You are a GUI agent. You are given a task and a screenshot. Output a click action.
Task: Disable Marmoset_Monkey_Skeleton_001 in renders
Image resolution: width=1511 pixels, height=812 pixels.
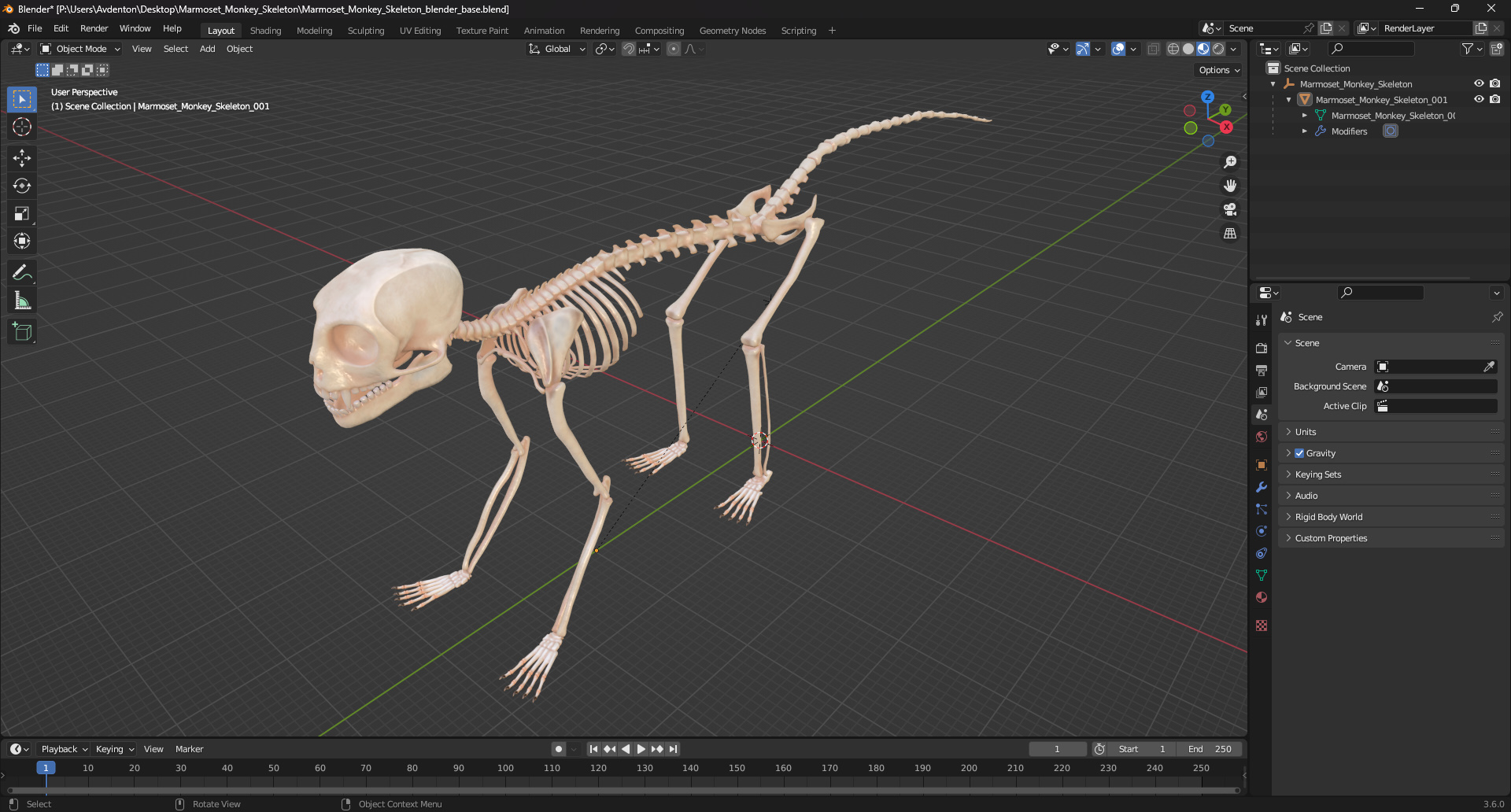click(x=1494, y=99)
